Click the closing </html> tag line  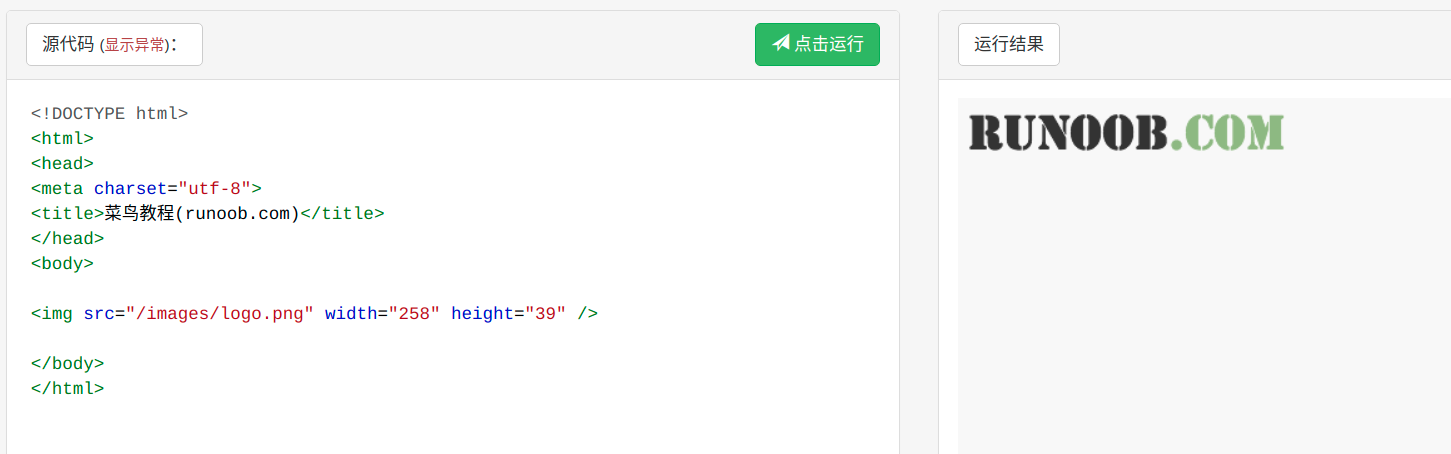pyautogui.click(x=67, y=389)
